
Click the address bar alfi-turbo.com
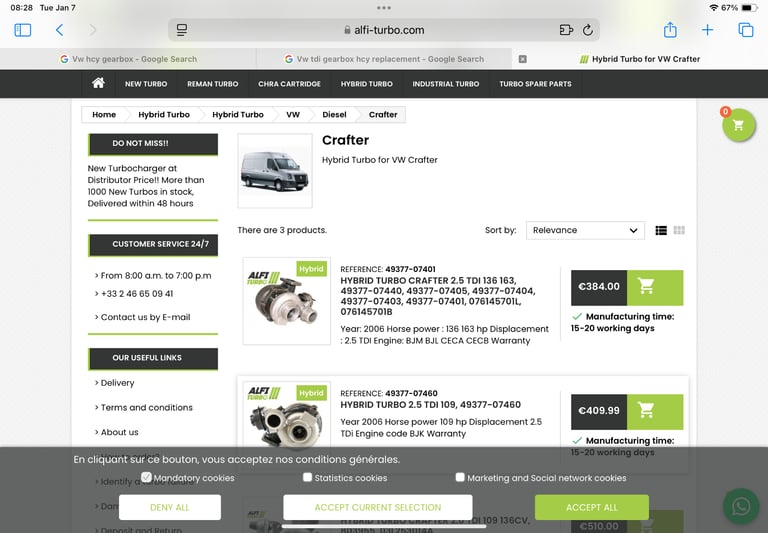(x=384, y=30)
